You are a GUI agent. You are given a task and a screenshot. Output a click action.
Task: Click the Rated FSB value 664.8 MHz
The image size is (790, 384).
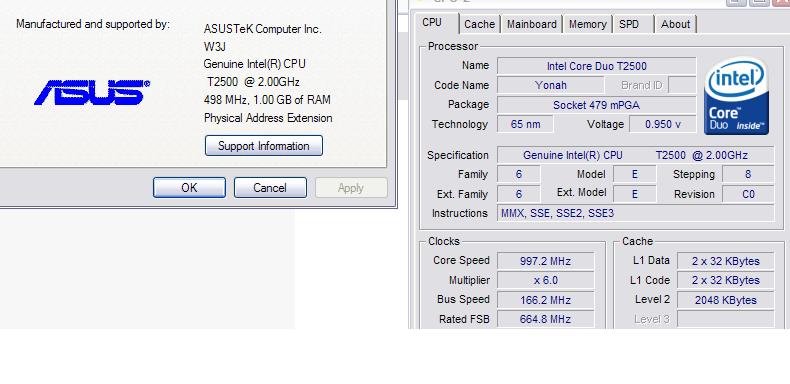545,319
